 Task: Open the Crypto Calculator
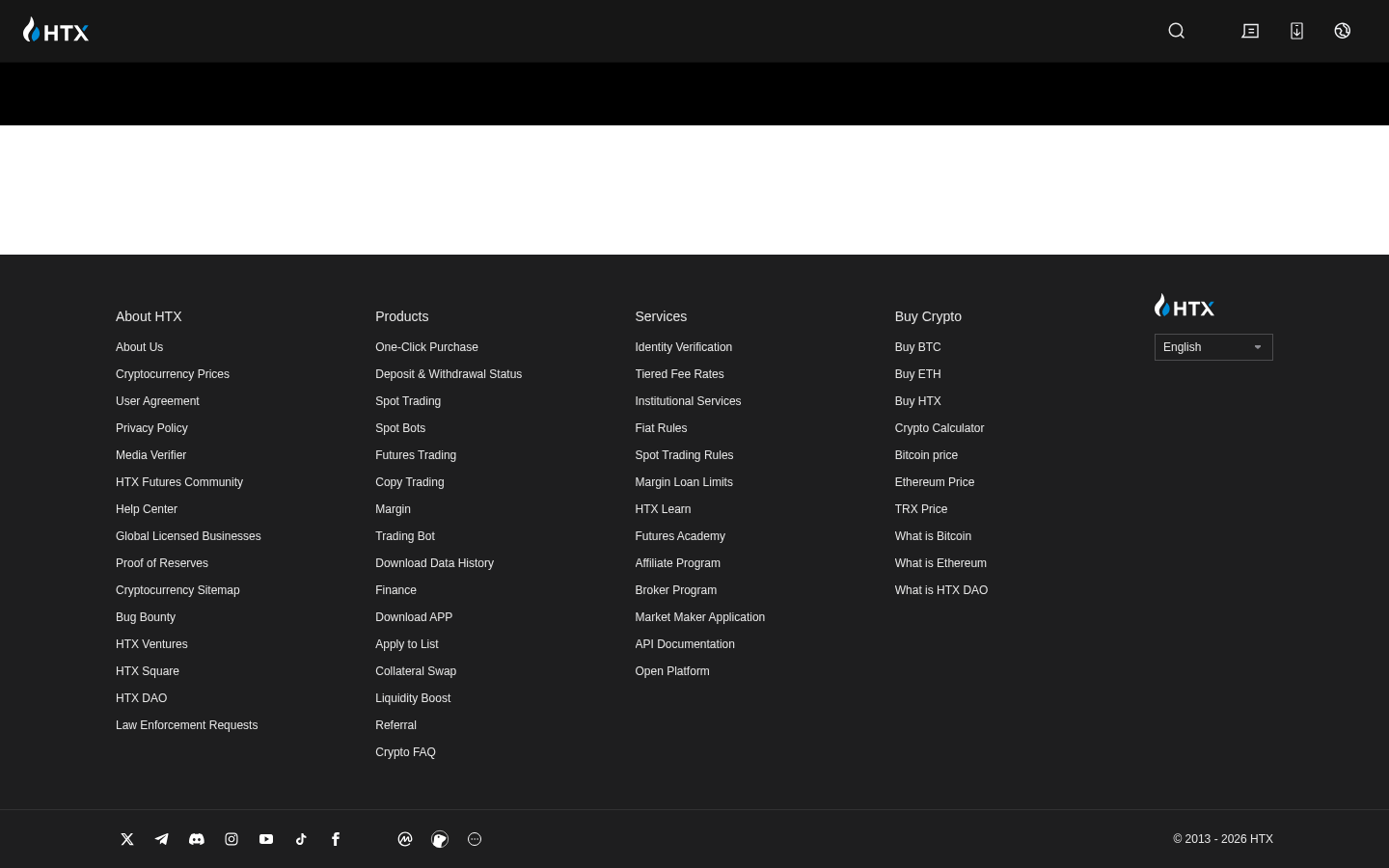tap(939, 428)
